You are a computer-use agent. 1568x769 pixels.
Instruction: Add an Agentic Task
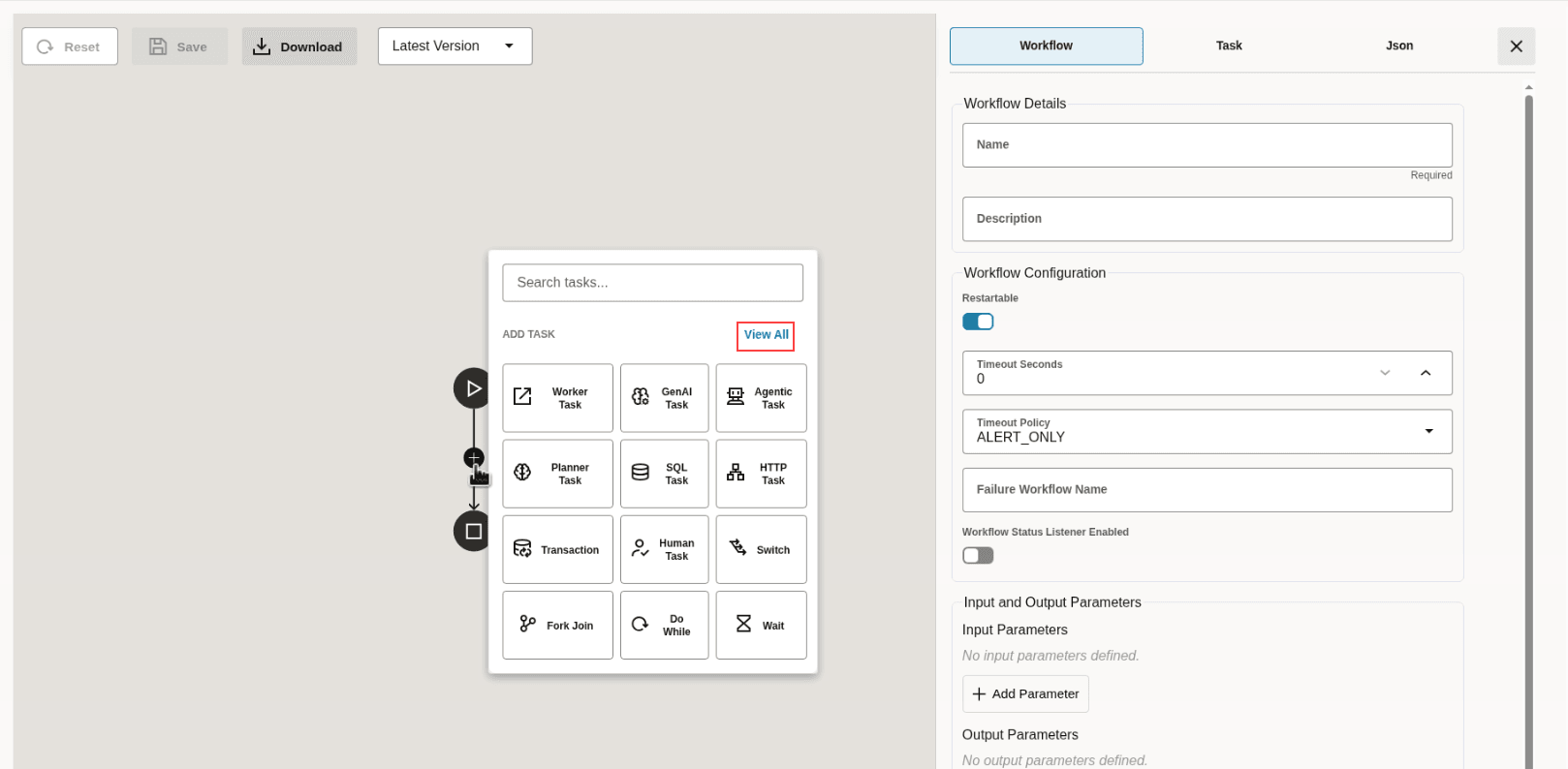click(x=761, y=398)
